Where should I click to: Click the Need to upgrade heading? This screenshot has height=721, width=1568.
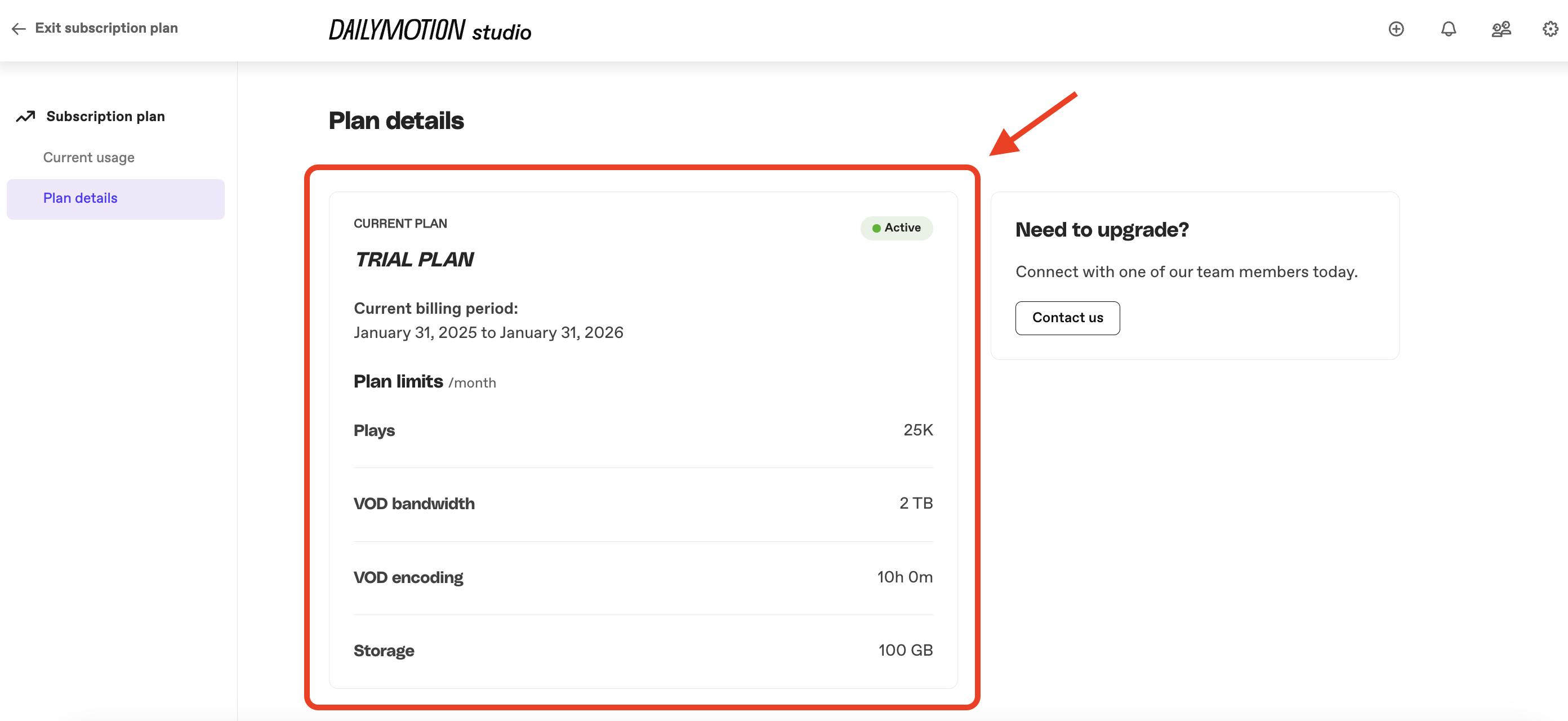coord(1102,230)
